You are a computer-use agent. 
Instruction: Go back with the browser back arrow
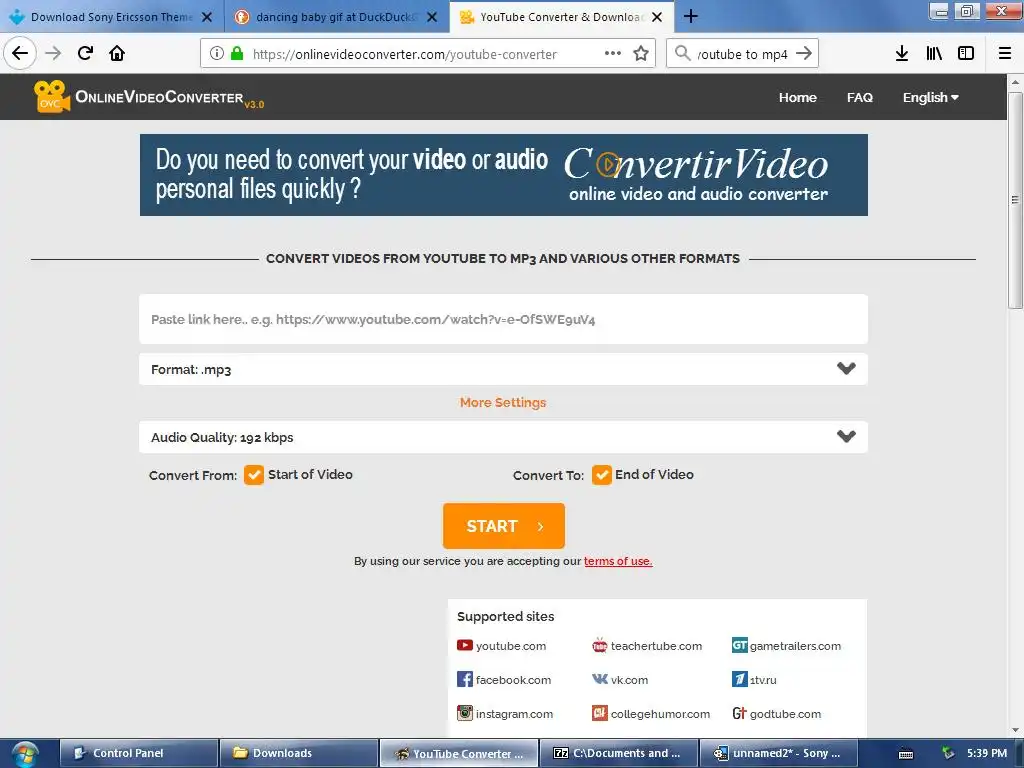click(x=20, y=53)
